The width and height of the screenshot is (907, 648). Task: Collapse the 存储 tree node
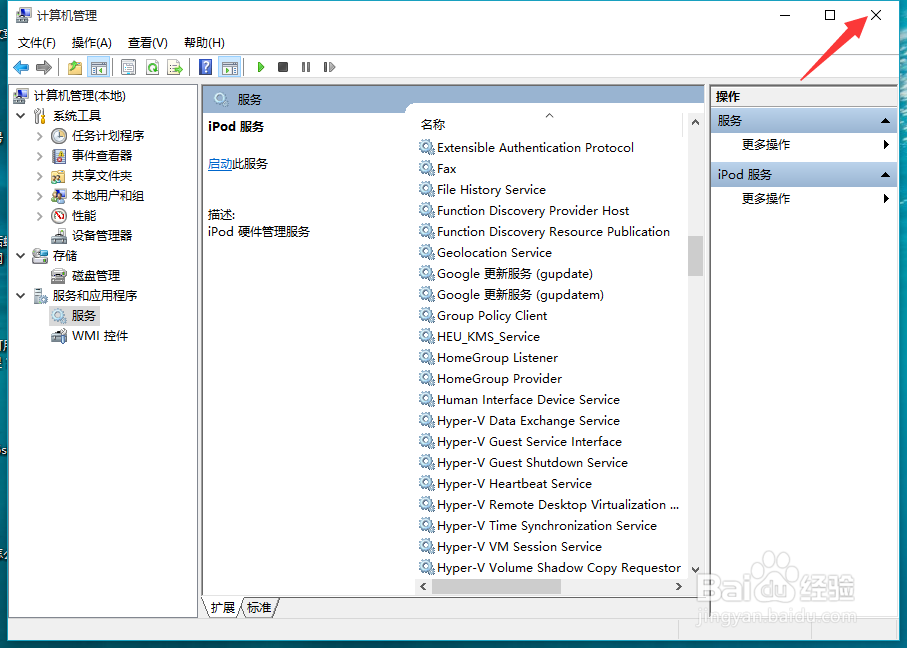(21, 256)
